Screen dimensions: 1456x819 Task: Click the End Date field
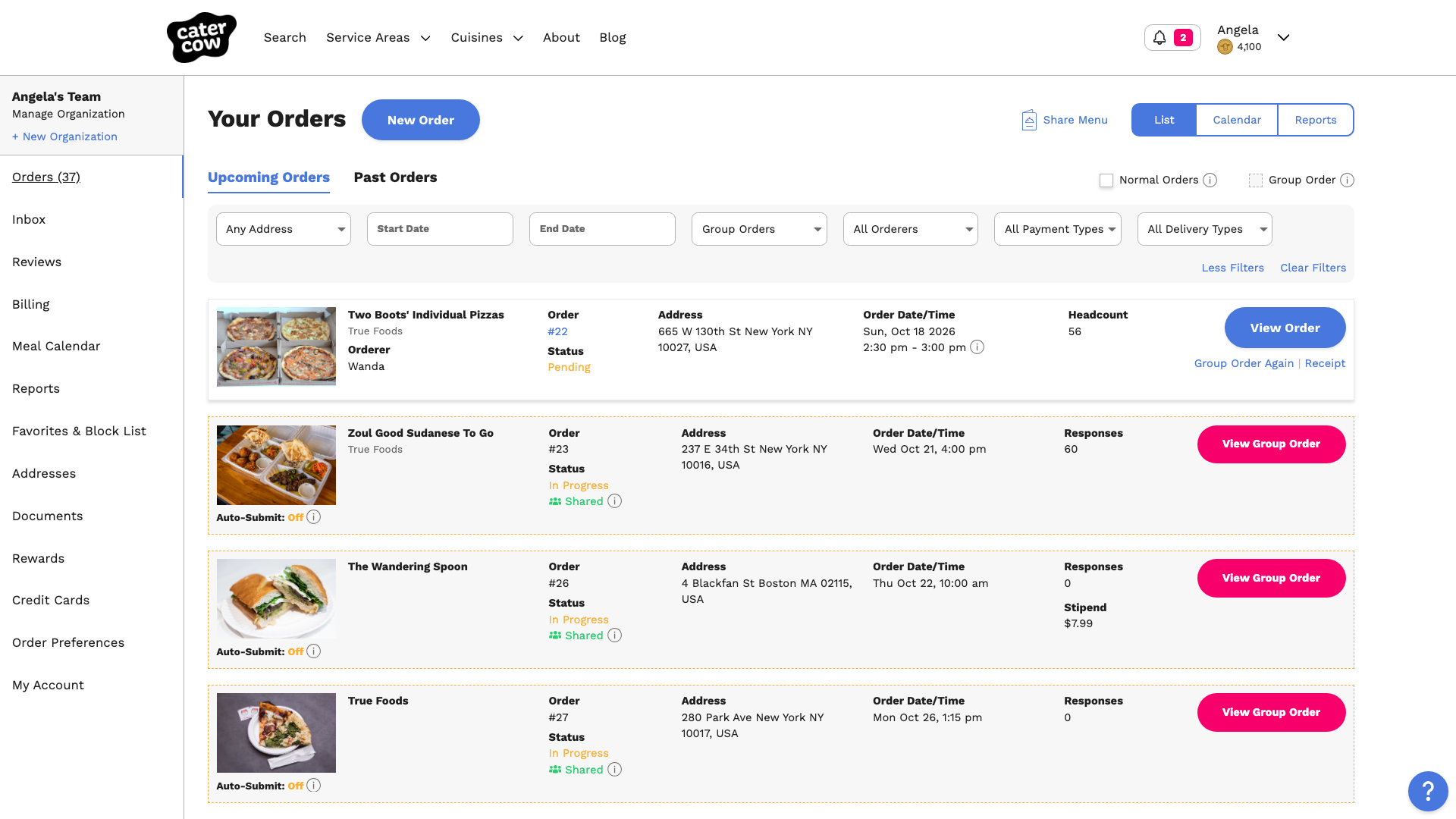coord(602,229)
